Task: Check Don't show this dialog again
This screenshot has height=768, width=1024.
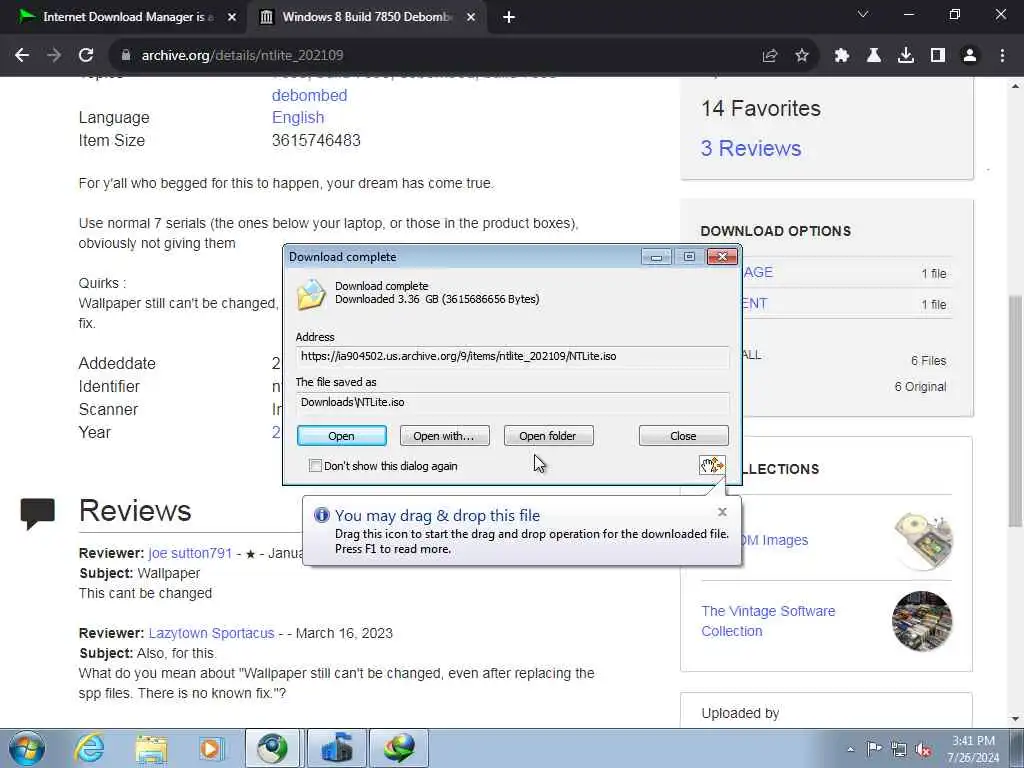Action: point(315,466)
